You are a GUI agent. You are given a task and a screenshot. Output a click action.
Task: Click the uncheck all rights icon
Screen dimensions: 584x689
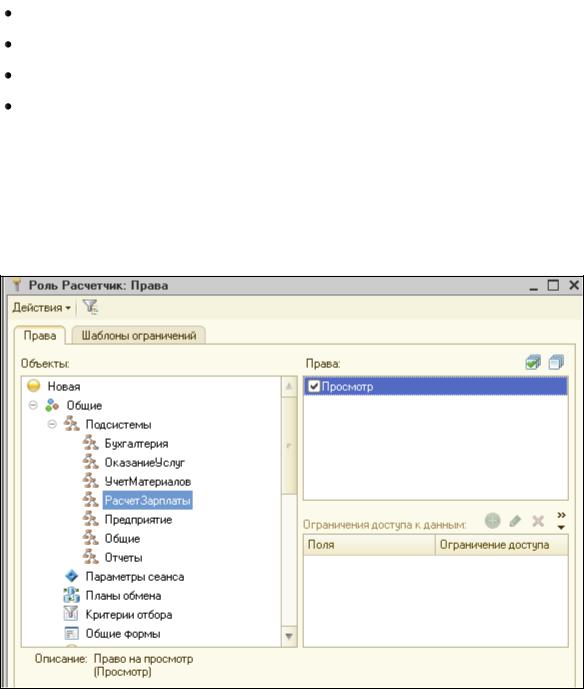pos(556,363)
